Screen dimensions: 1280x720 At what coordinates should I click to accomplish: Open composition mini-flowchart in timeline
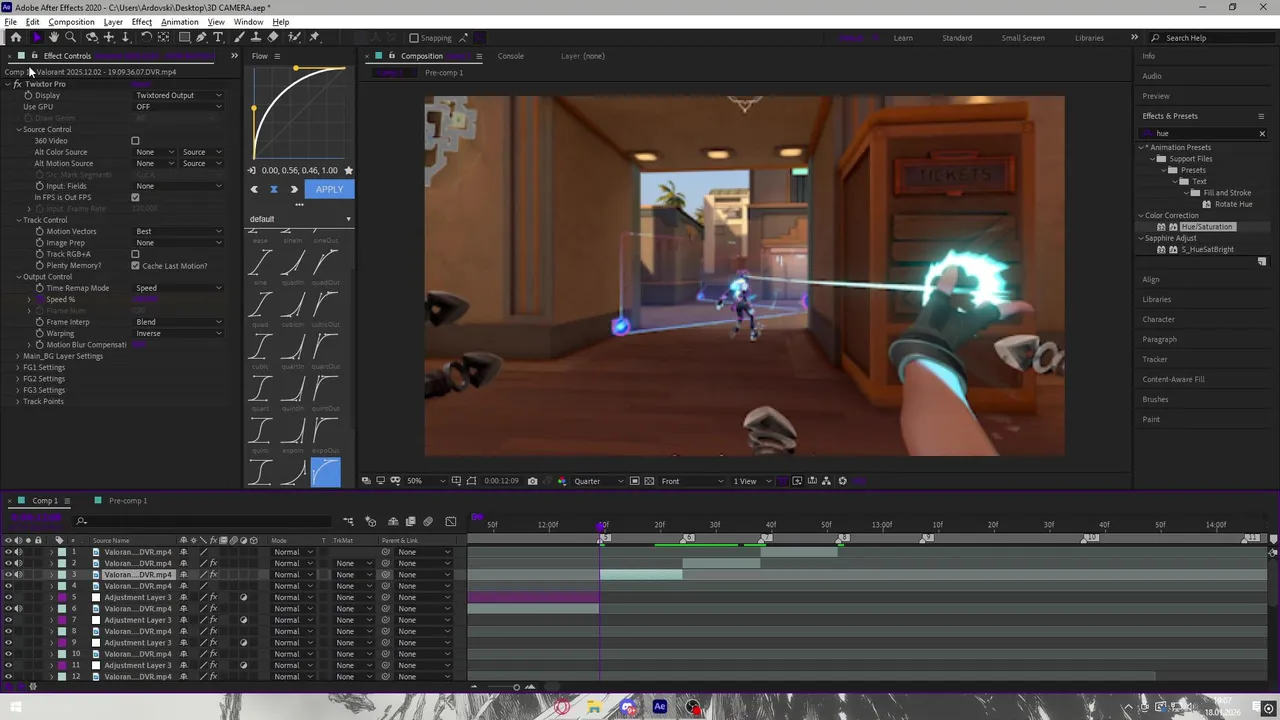[348, 521]
